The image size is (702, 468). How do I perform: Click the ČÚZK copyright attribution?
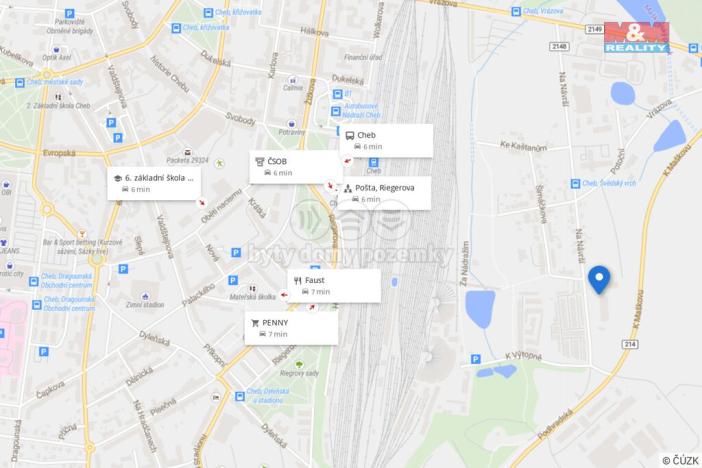tap(681, 460)
